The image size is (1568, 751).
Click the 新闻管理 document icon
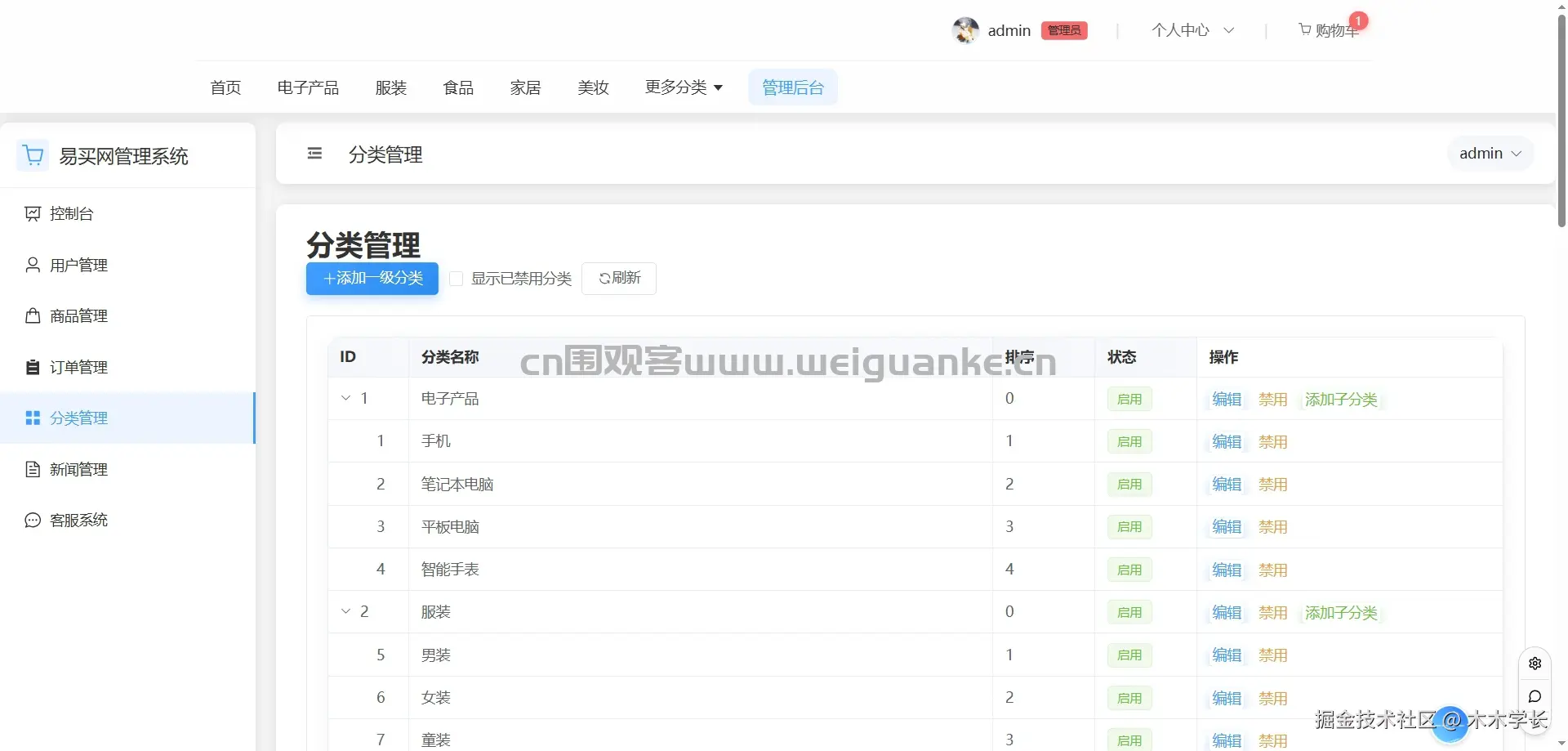pos(33,469)
